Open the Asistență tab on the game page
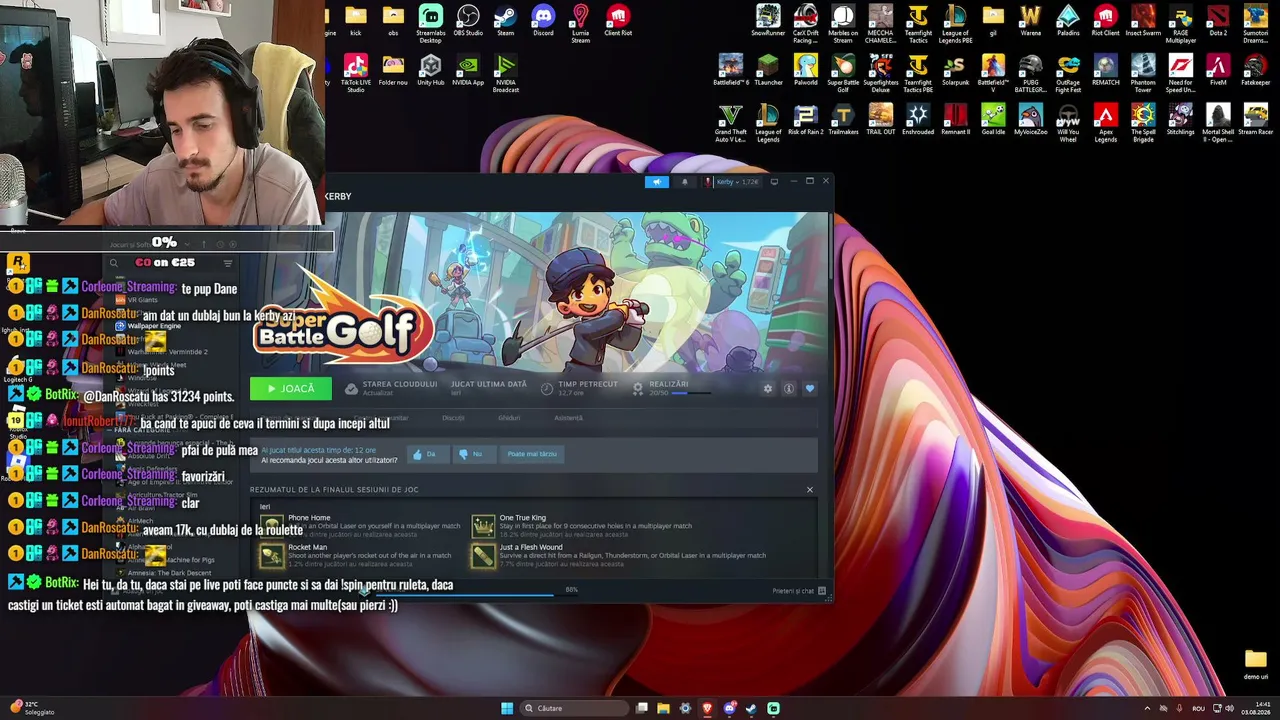This screenshot has width=1280, height=720. coord(568,418)
